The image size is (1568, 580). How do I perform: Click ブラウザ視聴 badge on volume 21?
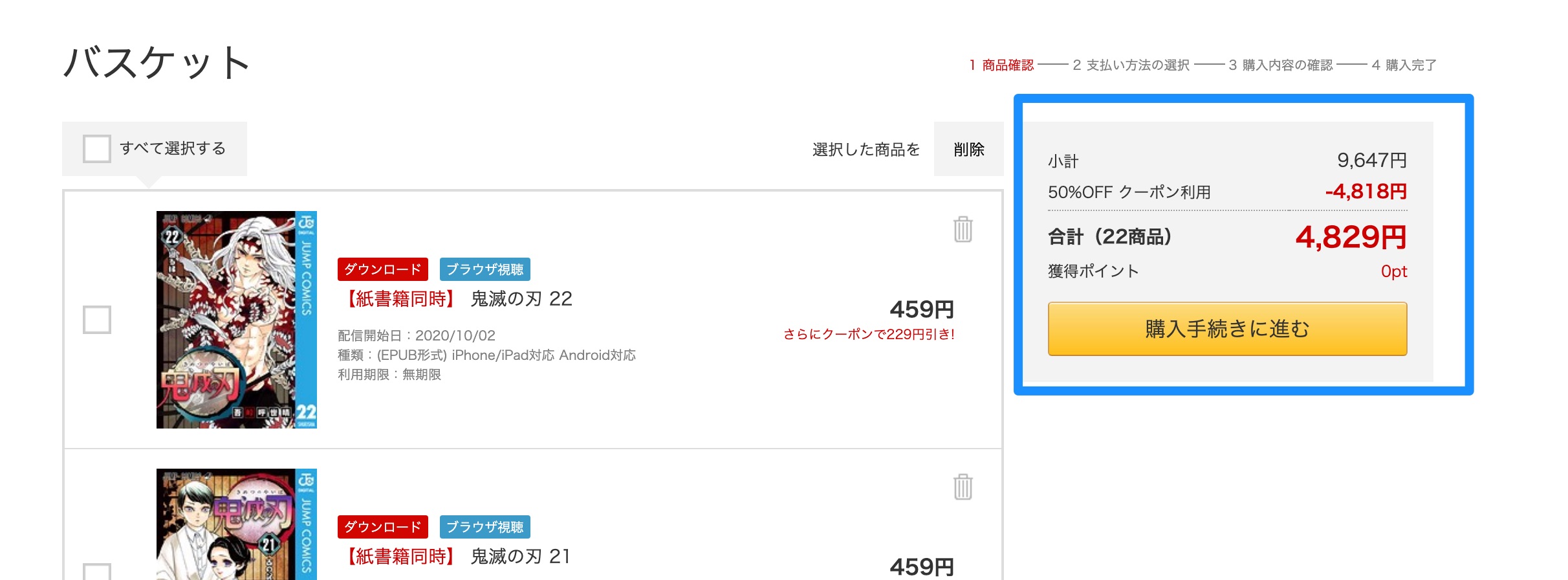485,527
